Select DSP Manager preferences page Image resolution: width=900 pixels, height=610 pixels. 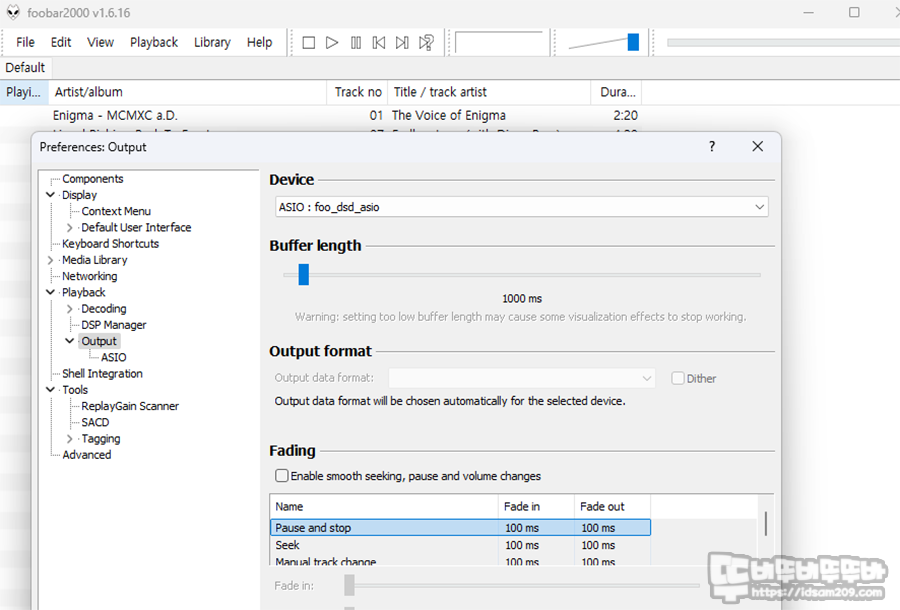pos(114,325)
